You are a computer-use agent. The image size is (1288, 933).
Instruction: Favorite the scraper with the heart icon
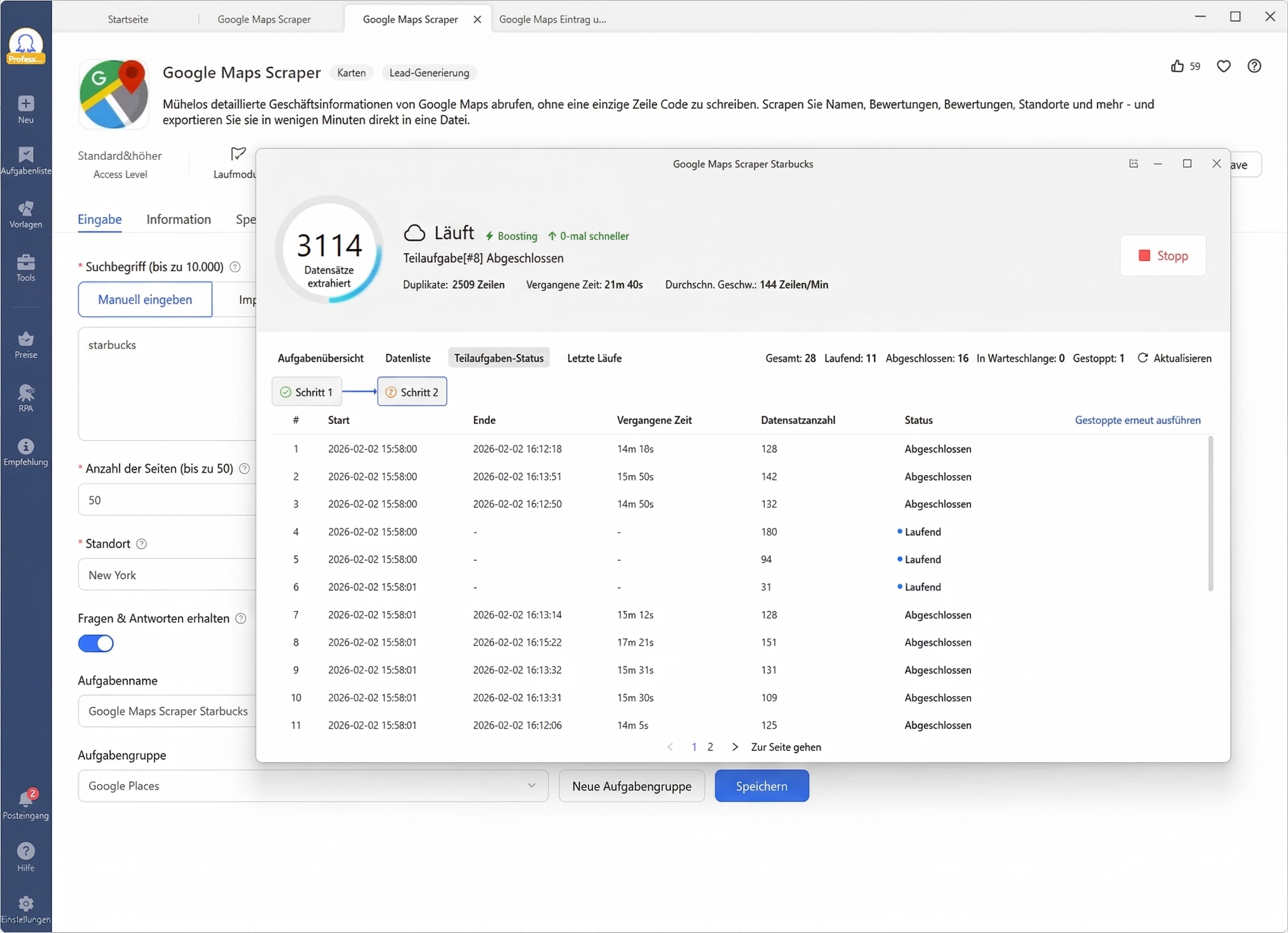[x=1224, y=66]
